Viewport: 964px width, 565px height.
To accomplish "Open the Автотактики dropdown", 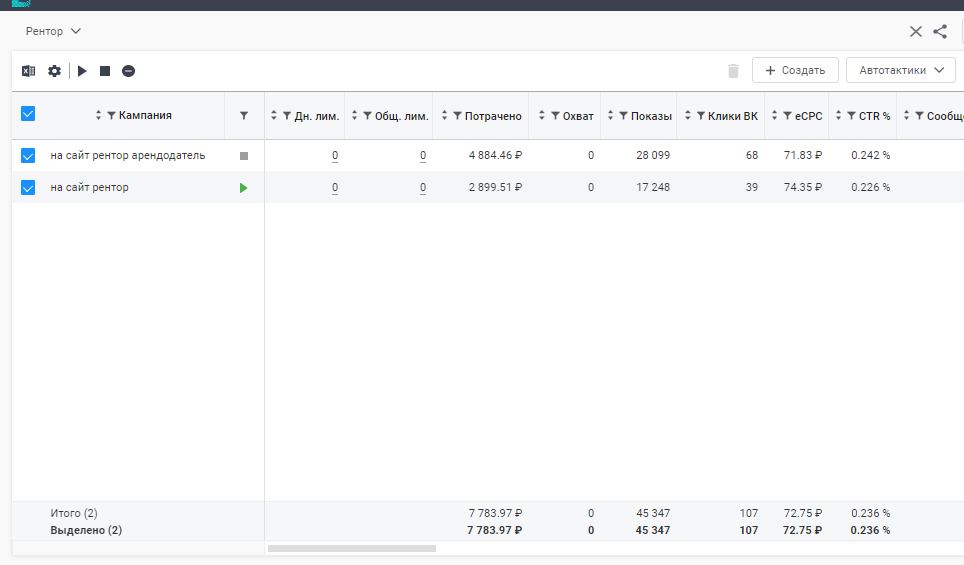I will click(x=901, y=70).
